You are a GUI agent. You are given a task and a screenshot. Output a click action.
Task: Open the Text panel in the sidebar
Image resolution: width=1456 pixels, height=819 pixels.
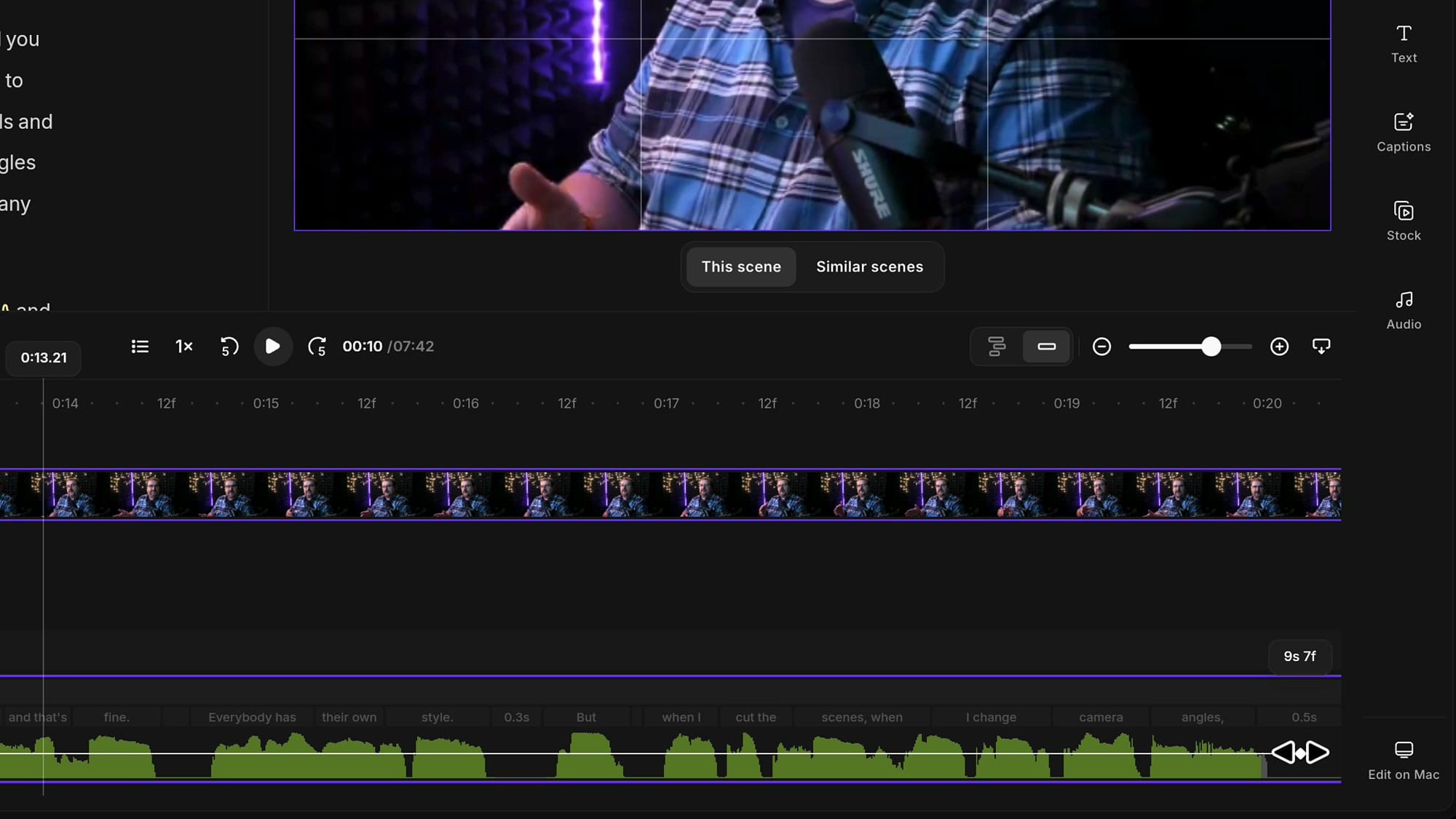(1404, 44)
